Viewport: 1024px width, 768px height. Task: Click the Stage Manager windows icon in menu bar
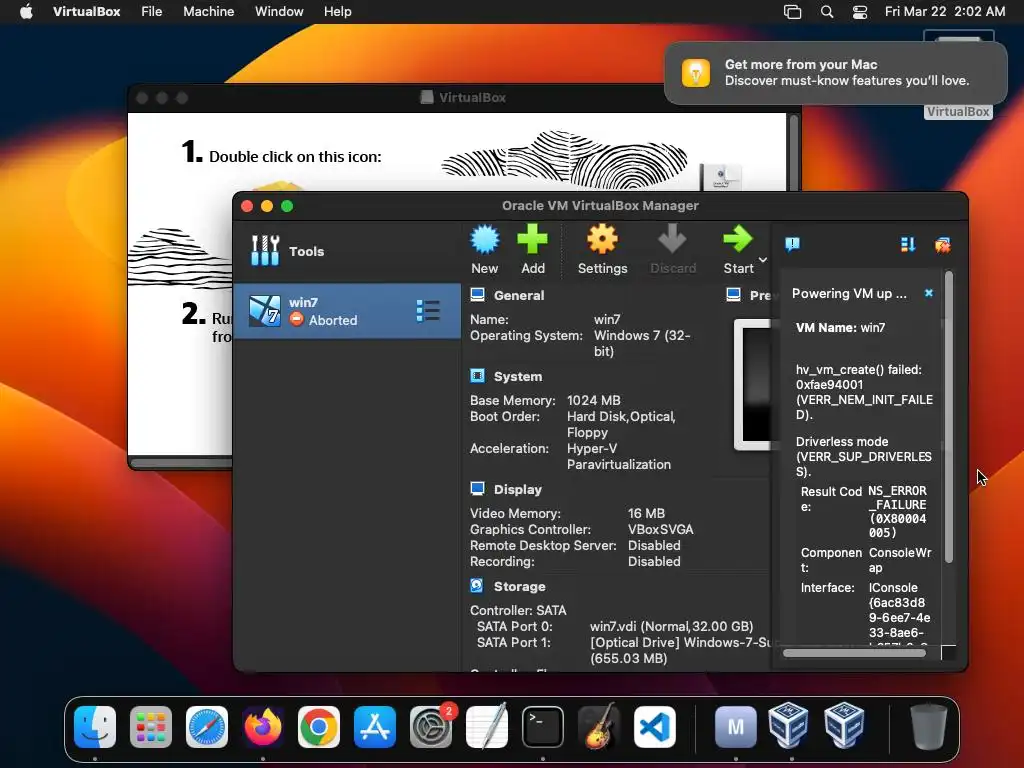click(x=792, y=12)
